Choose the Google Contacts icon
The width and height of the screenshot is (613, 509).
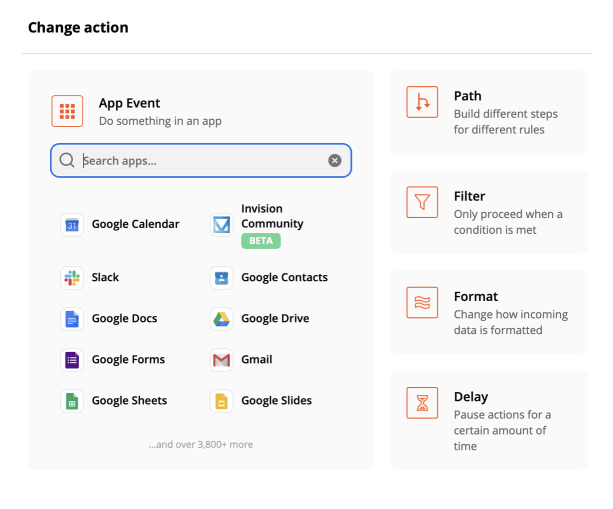(x=222, y=278)
